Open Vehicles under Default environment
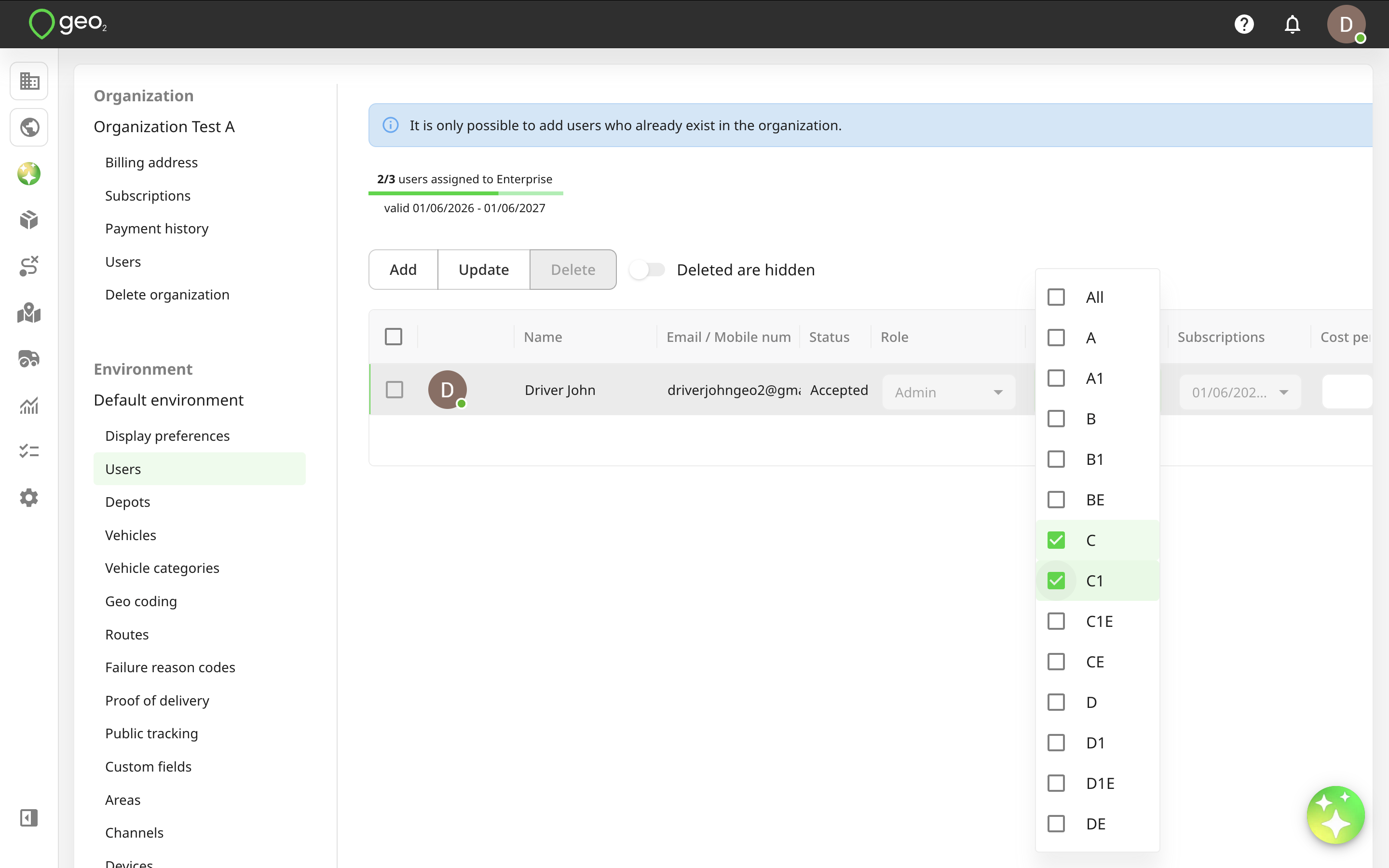The image size is (1389, 868). (x=130, y=535)
